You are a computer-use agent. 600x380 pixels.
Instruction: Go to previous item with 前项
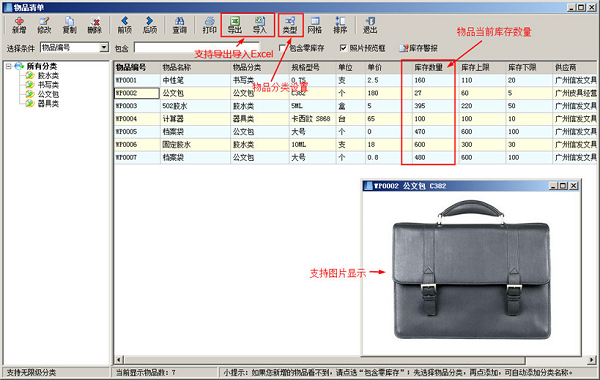tap(124, 25)
